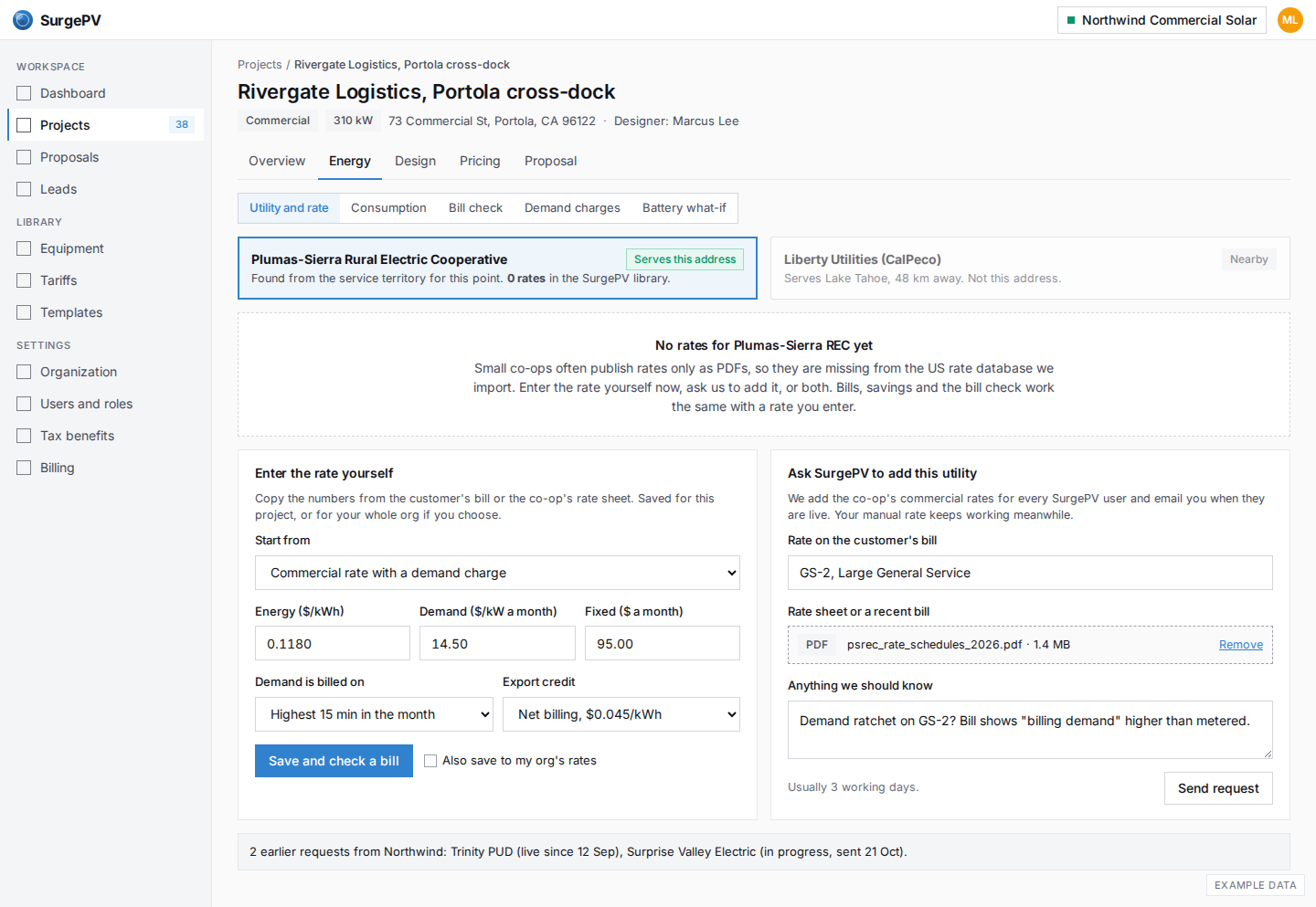Select the Liberty Utilities (CalPeco) utility card
The image size is (1316, 907).
(1030, 269)
